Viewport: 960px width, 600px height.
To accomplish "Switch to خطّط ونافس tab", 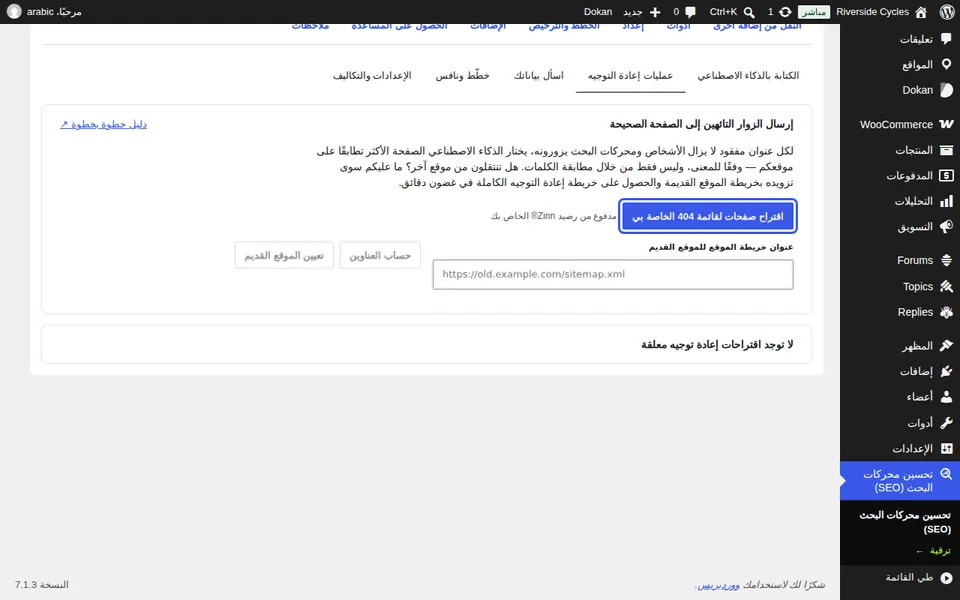I will pos(462,75).
